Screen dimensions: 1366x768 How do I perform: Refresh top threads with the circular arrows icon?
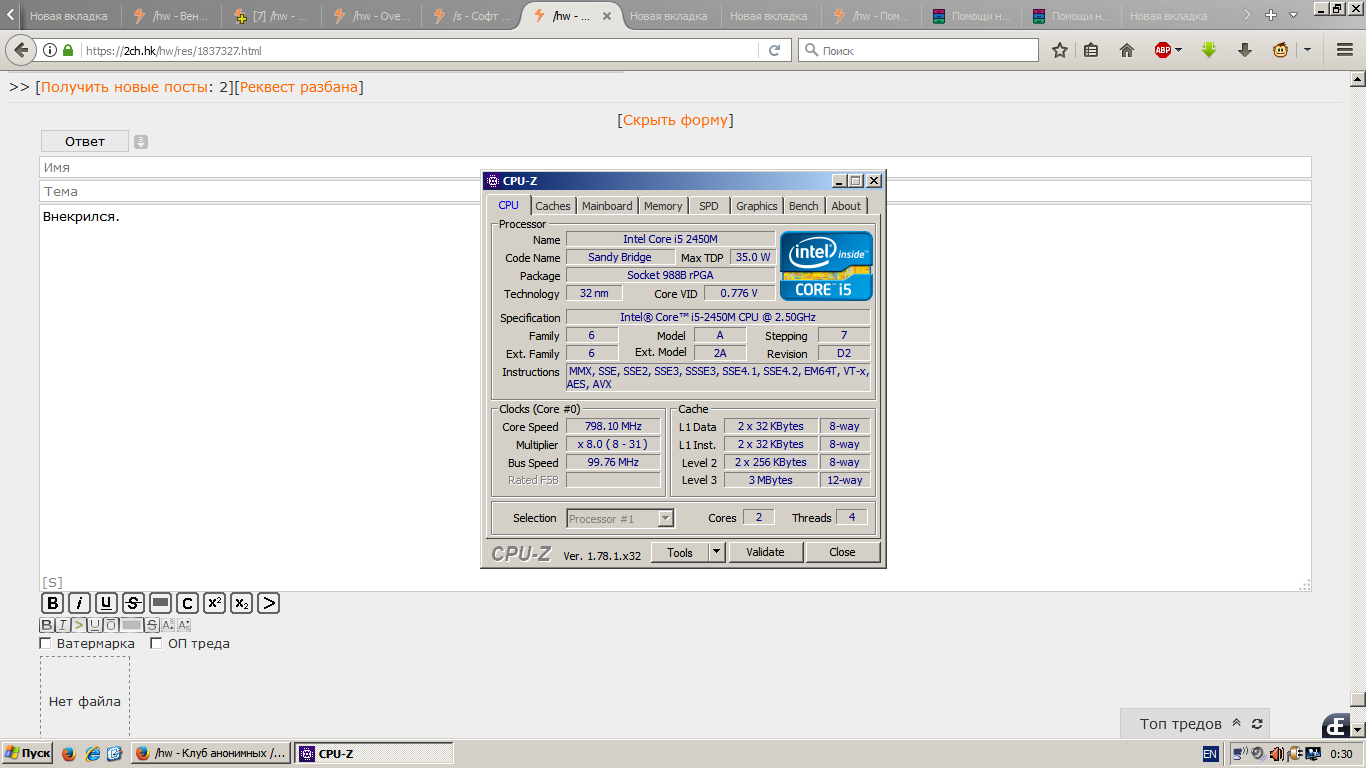(1257, 723)
